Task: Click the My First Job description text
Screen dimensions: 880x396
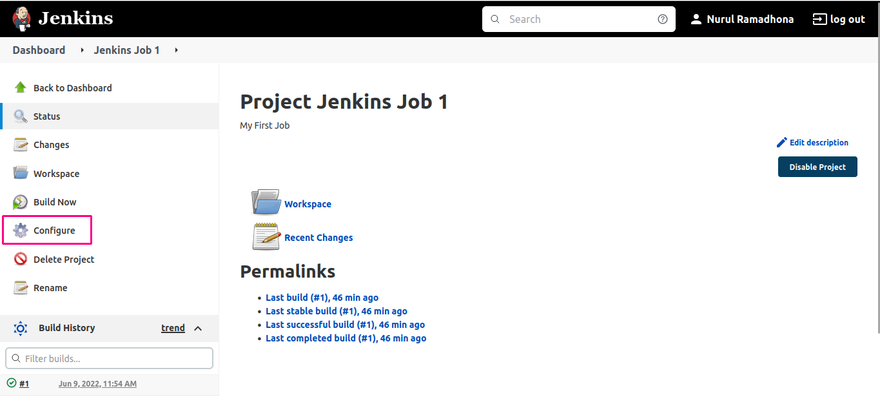Action: (x=265, y=126)
